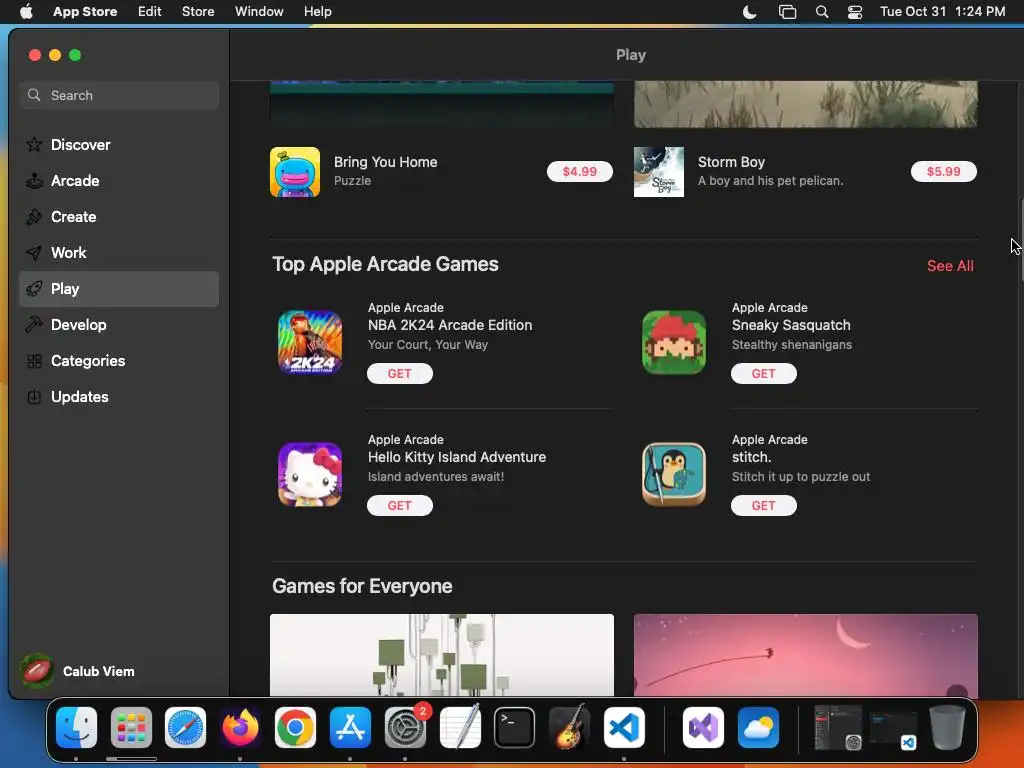Open the Weather app from the Dock
This screenshot has height=768, width=1024.
(758, 728)
